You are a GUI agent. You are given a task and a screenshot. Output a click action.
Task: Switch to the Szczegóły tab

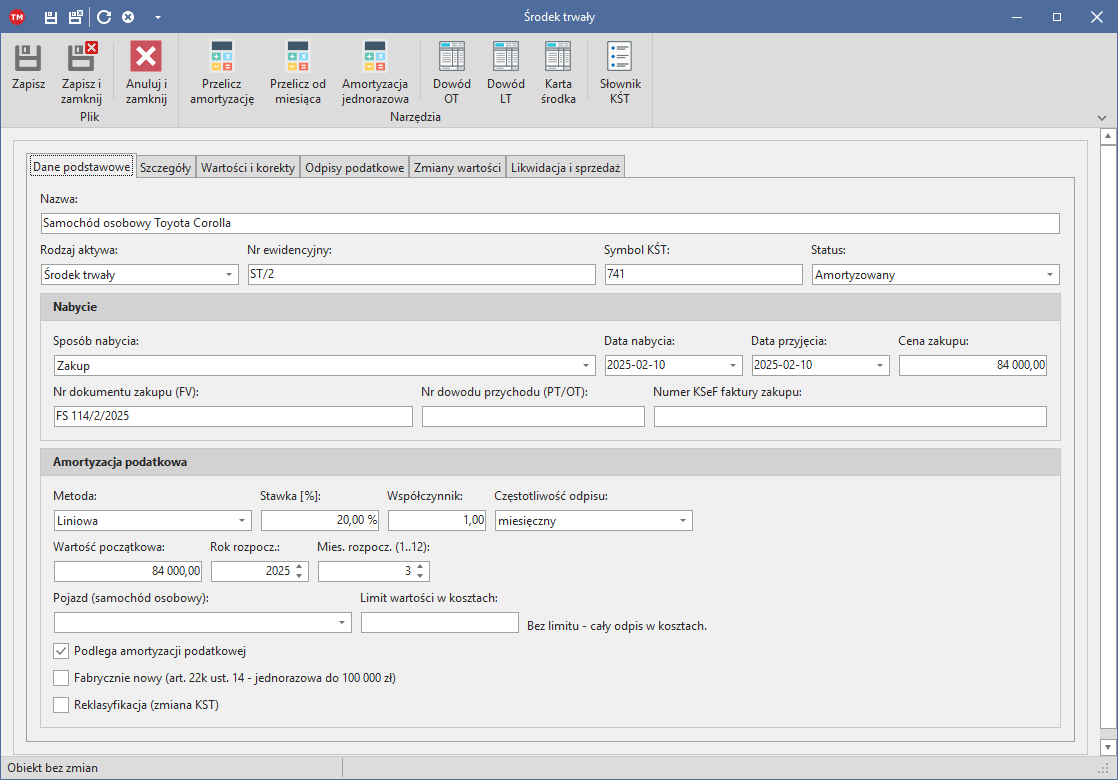click(x=165, y=168)
